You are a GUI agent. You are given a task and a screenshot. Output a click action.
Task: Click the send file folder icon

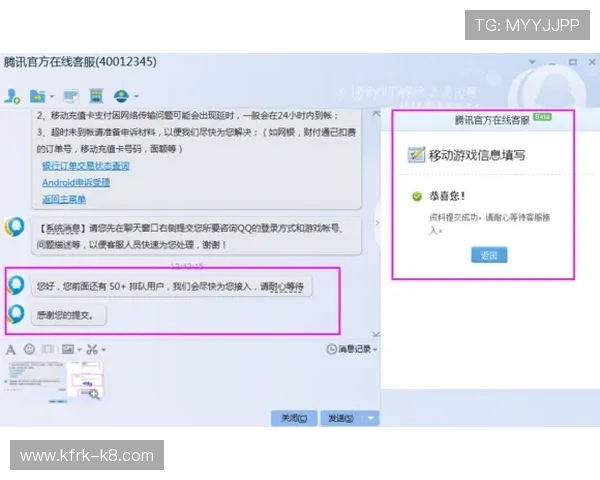pos(38,96)
